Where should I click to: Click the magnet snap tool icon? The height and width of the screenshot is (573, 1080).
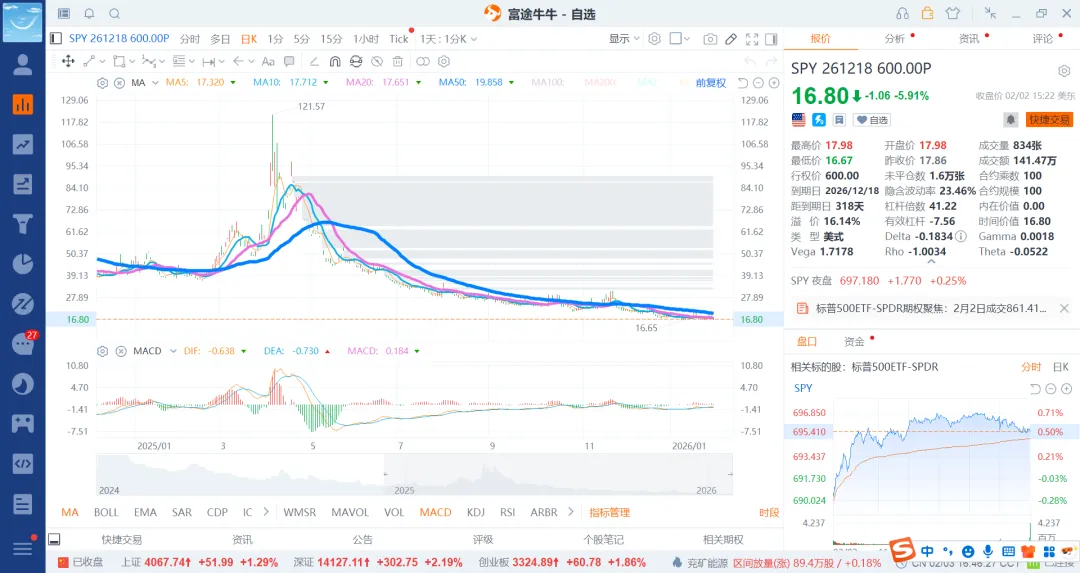[x=335, y=61]
